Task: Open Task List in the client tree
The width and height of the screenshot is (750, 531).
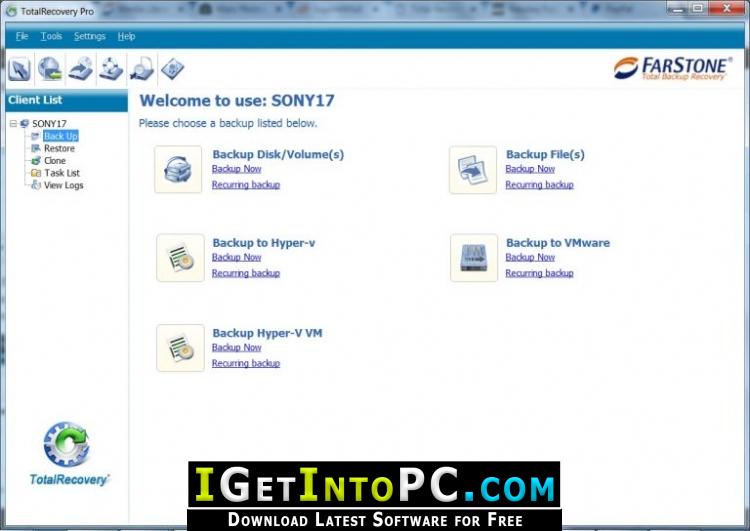Action: coord(62,173)
